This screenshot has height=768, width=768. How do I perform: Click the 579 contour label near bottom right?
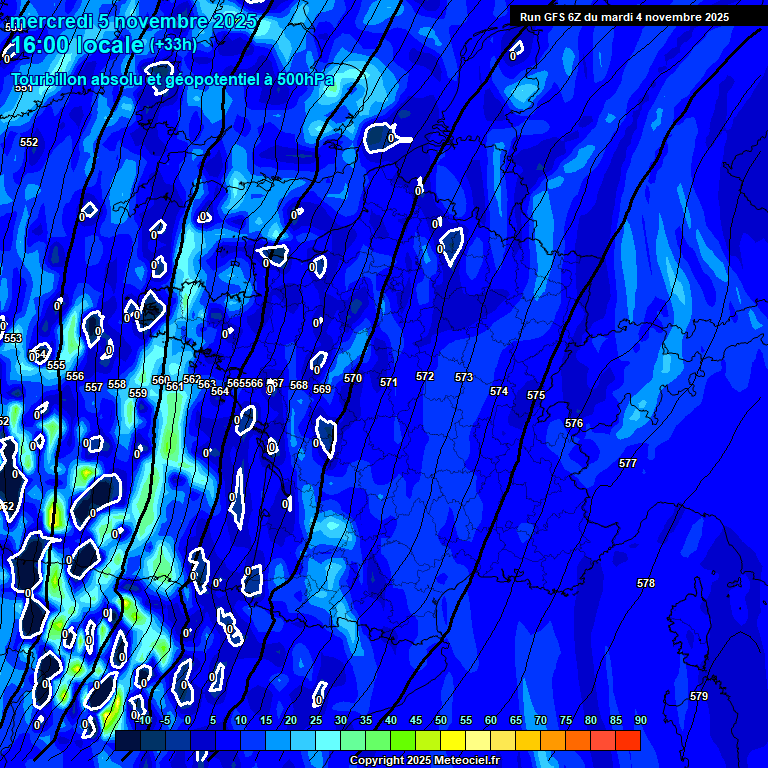tap(699, 696)
